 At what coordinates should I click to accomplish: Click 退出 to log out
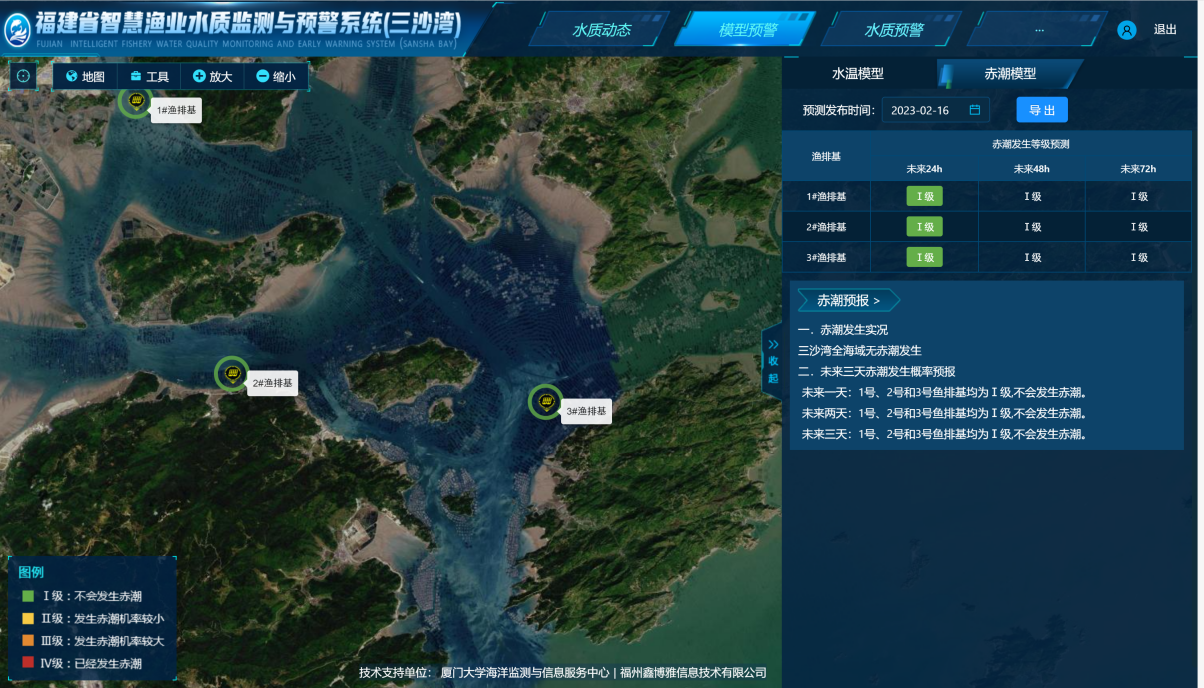point(1165,30)
